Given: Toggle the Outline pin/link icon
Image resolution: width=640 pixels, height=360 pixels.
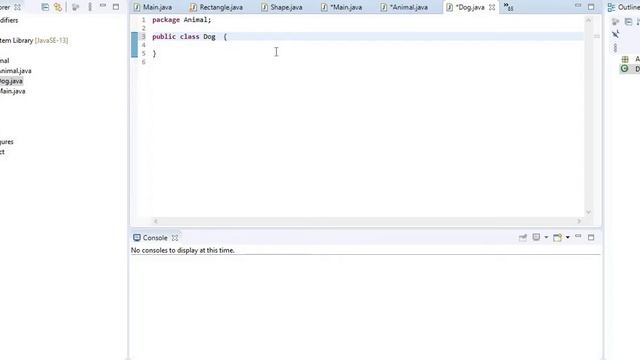Looking at the screenshot, I should coord(616,34).
